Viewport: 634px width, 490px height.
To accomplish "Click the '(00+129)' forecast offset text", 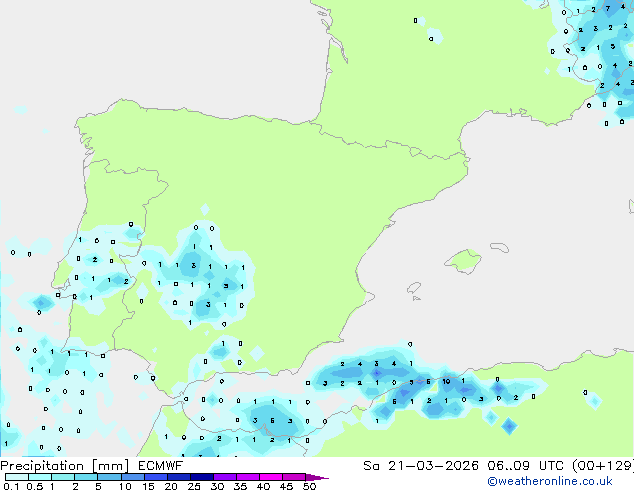I will tap(603, 466).
